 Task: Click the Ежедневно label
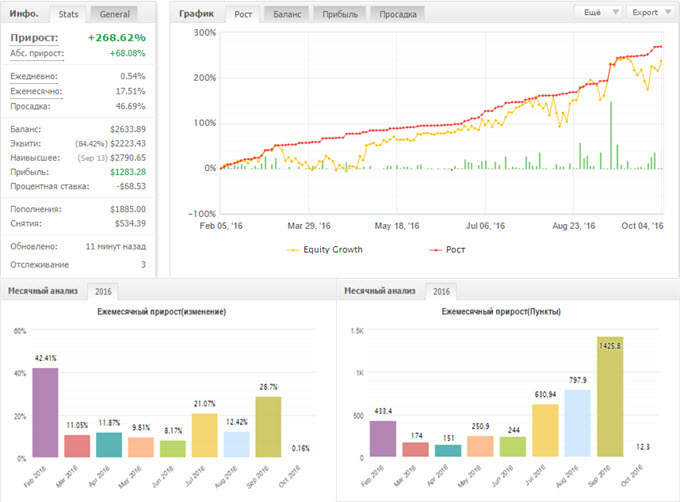34,76
